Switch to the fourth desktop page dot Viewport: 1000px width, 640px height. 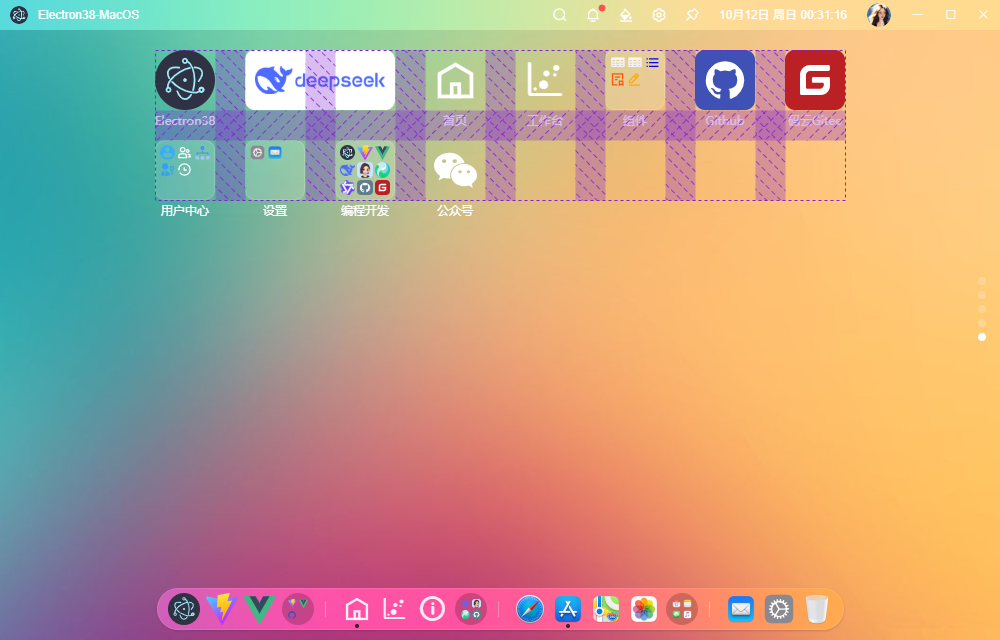(x=982, y=323)
